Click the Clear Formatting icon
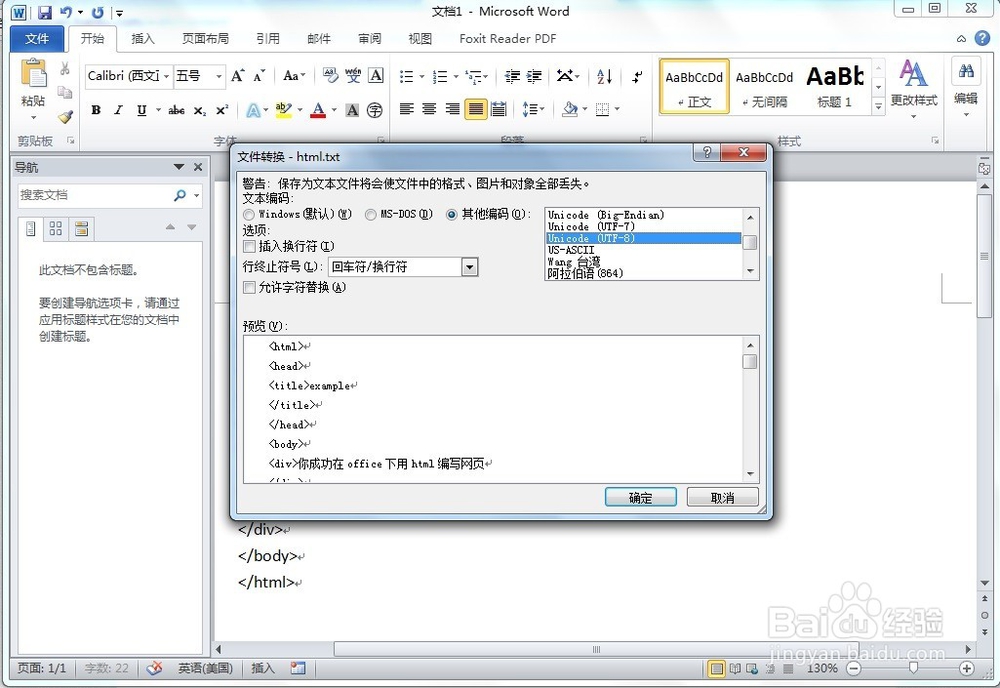The width and height of the screenshot is (1000, 688). (x=330, y=75)
